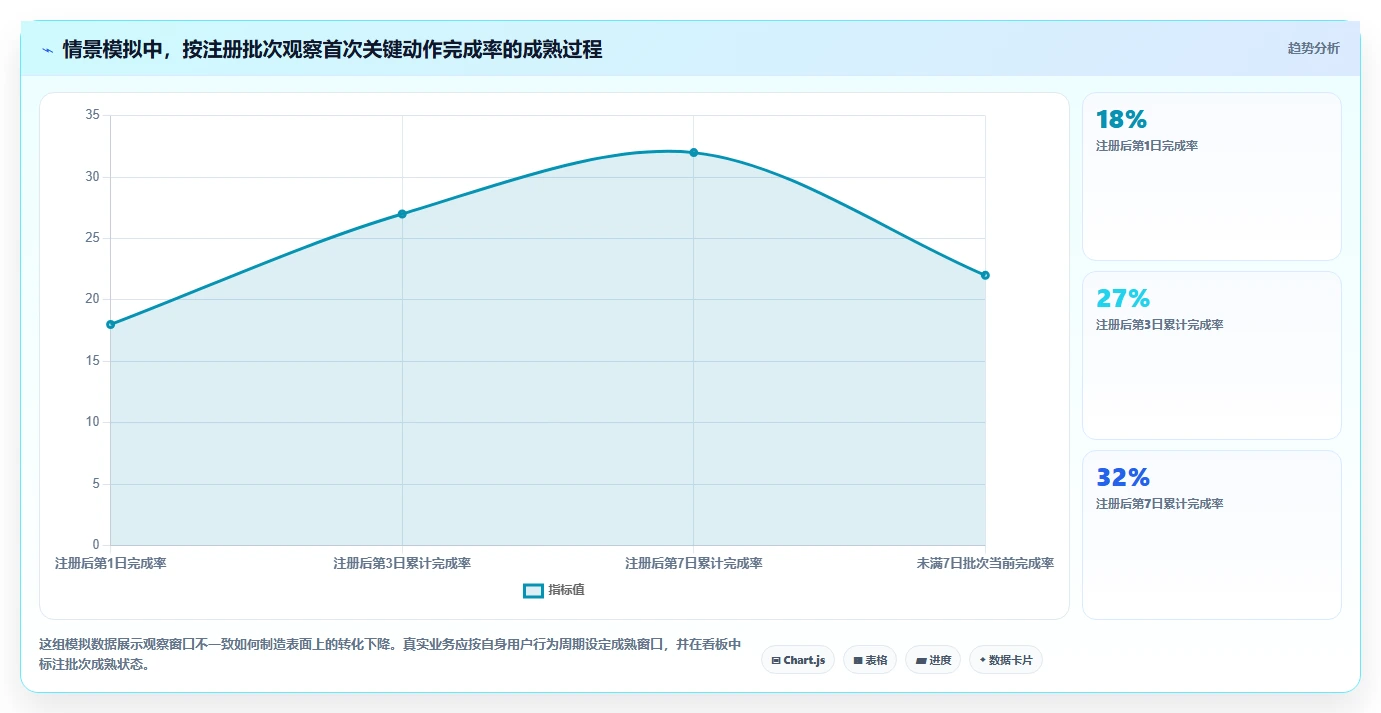Click x-axis label 注册后第7日累计完成率
This screenshot has width=1381, height=713.
click(694, 564)
